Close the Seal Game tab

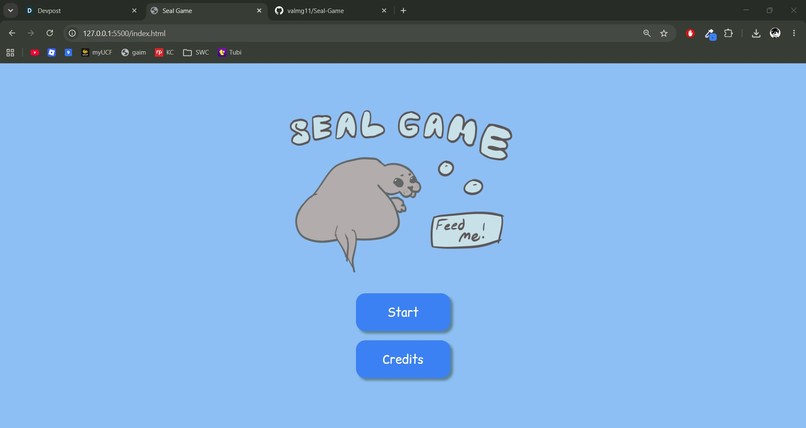[x=259, y=11]
